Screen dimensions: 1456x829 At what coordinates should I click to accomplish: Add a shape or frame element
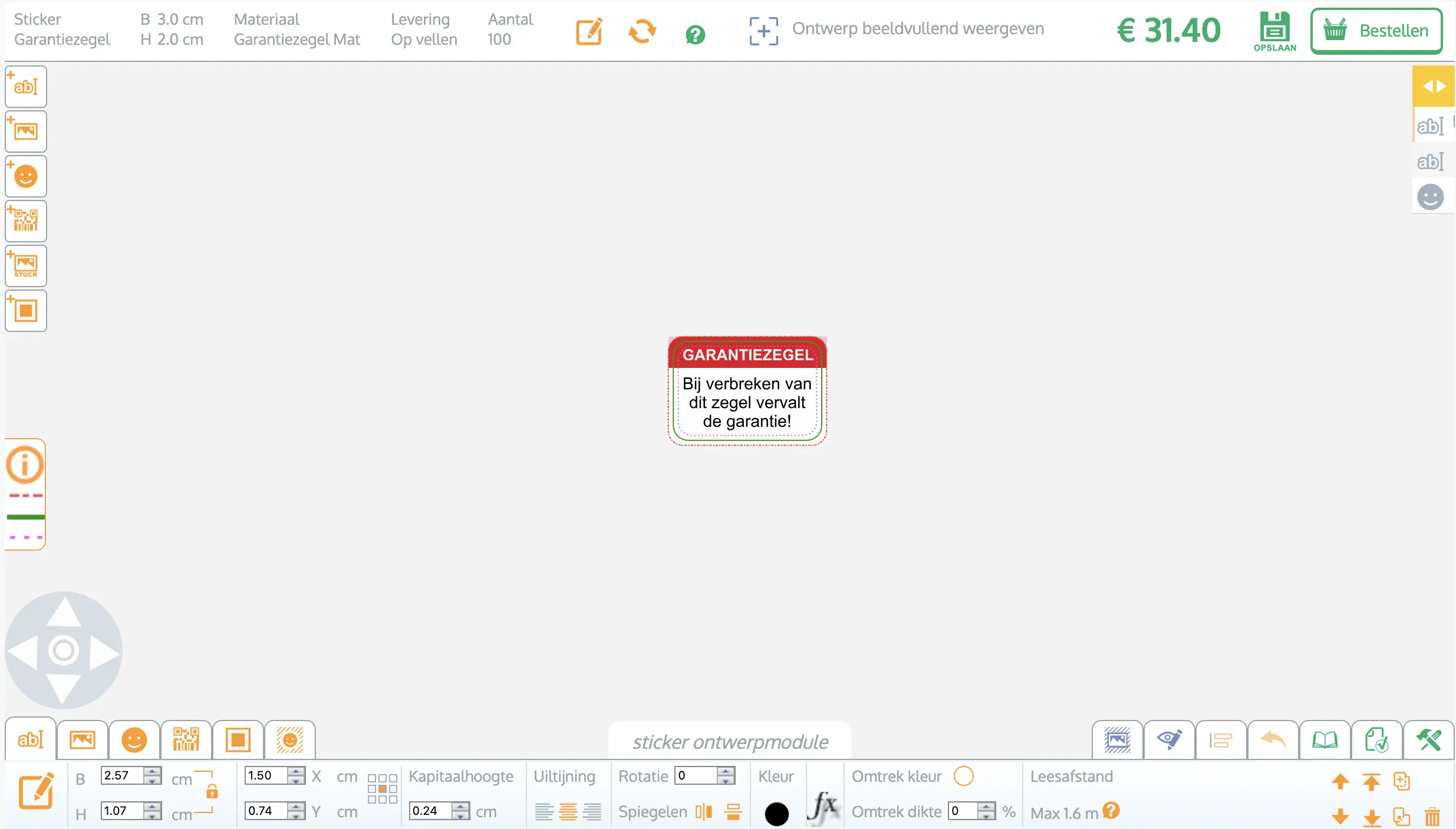tap(26, 311)
